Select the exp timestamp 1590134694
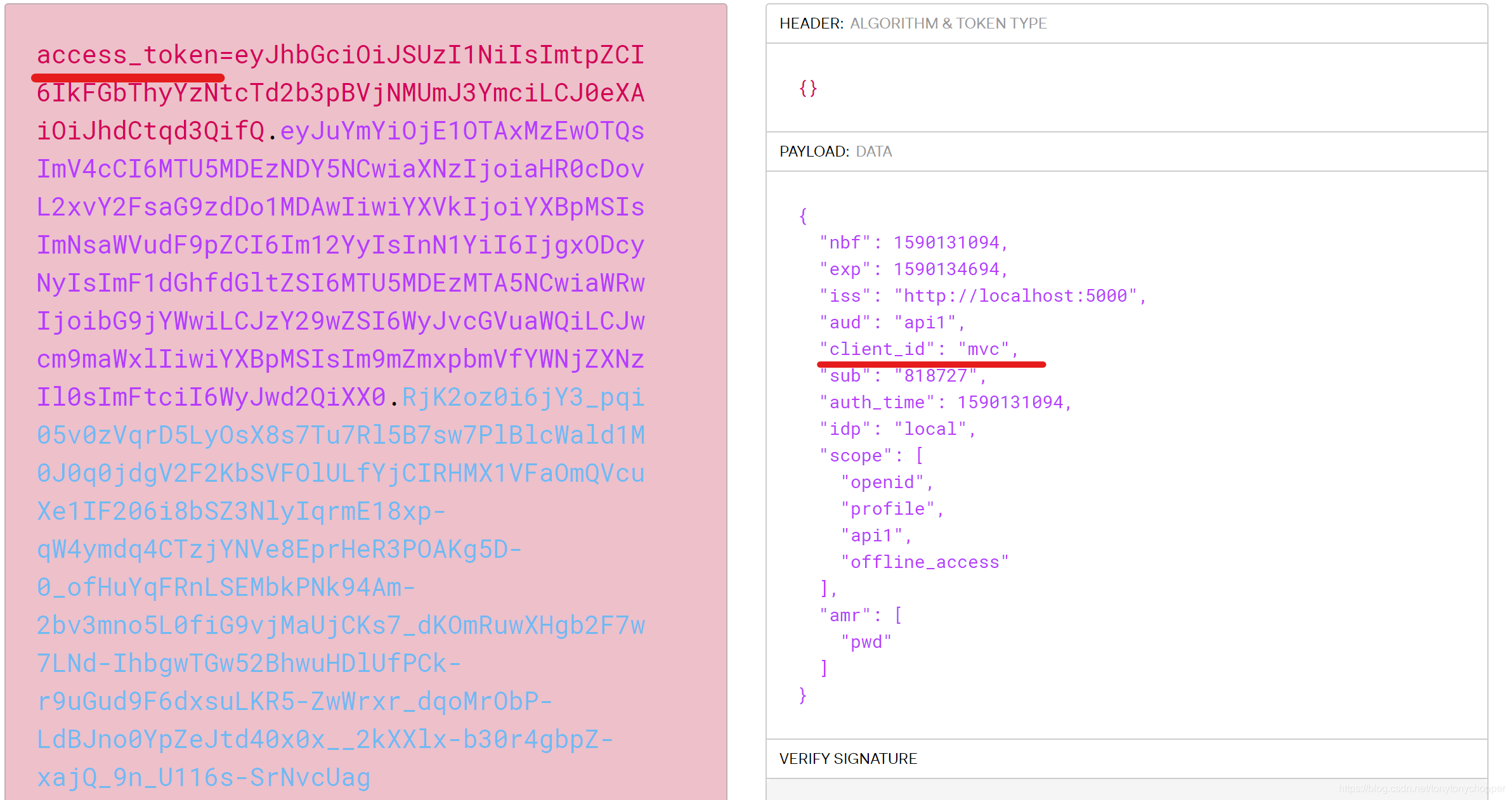The height and width of the screenshot is (800, 1512). tap(949, 269)
